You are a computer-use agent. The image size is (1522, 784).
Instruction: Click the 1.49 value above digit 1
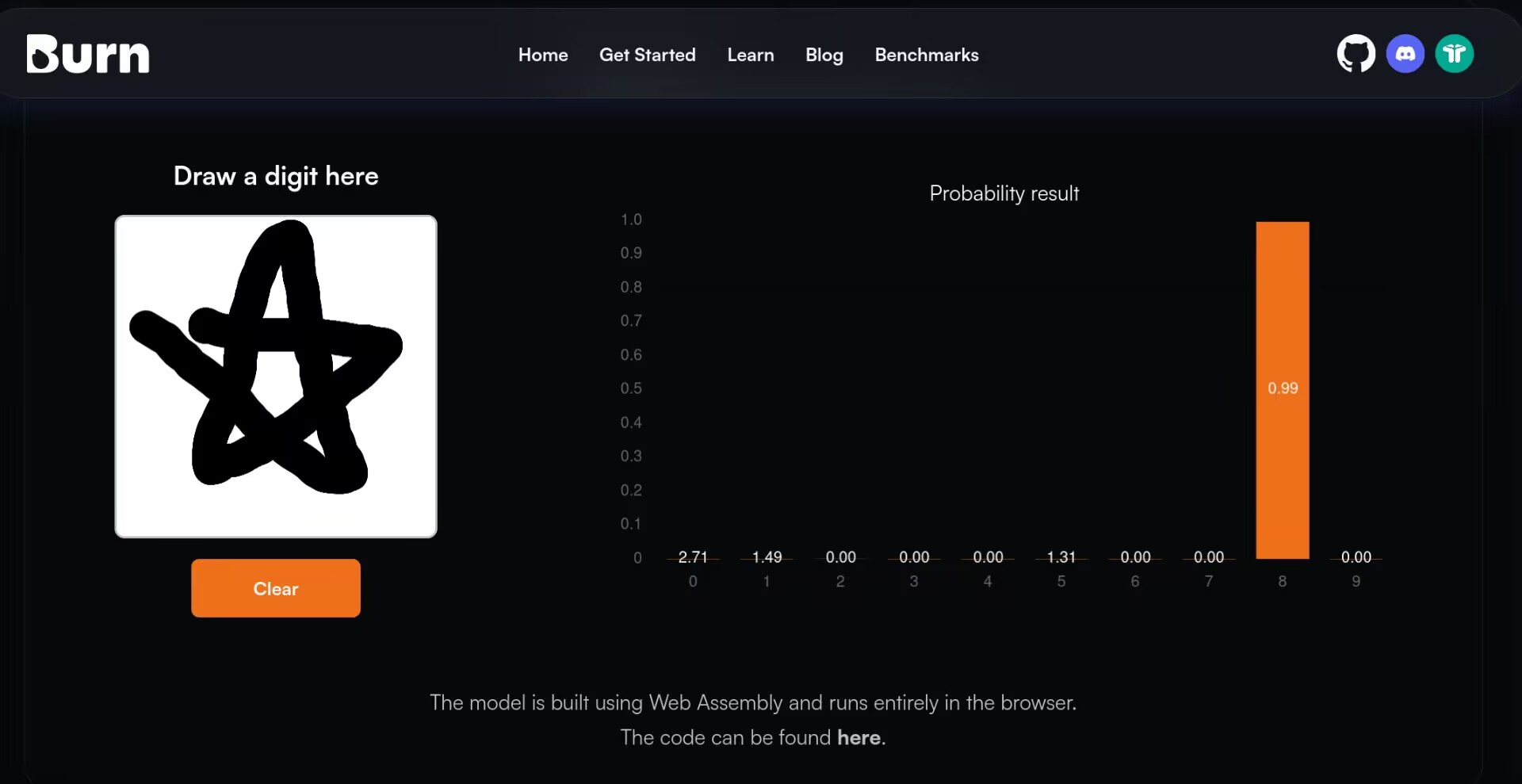(767, 557)
